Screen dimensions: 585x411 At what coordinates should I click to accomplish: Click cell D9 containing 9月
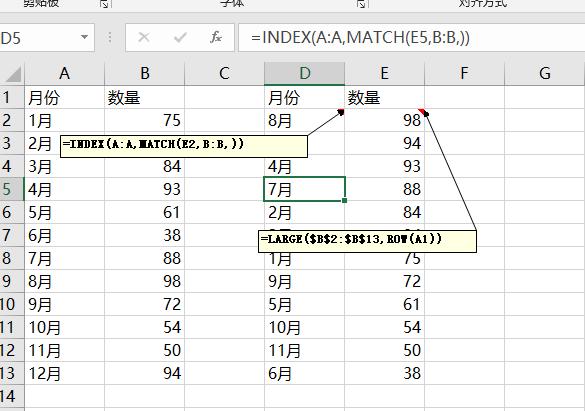click(x=304, y=281)
